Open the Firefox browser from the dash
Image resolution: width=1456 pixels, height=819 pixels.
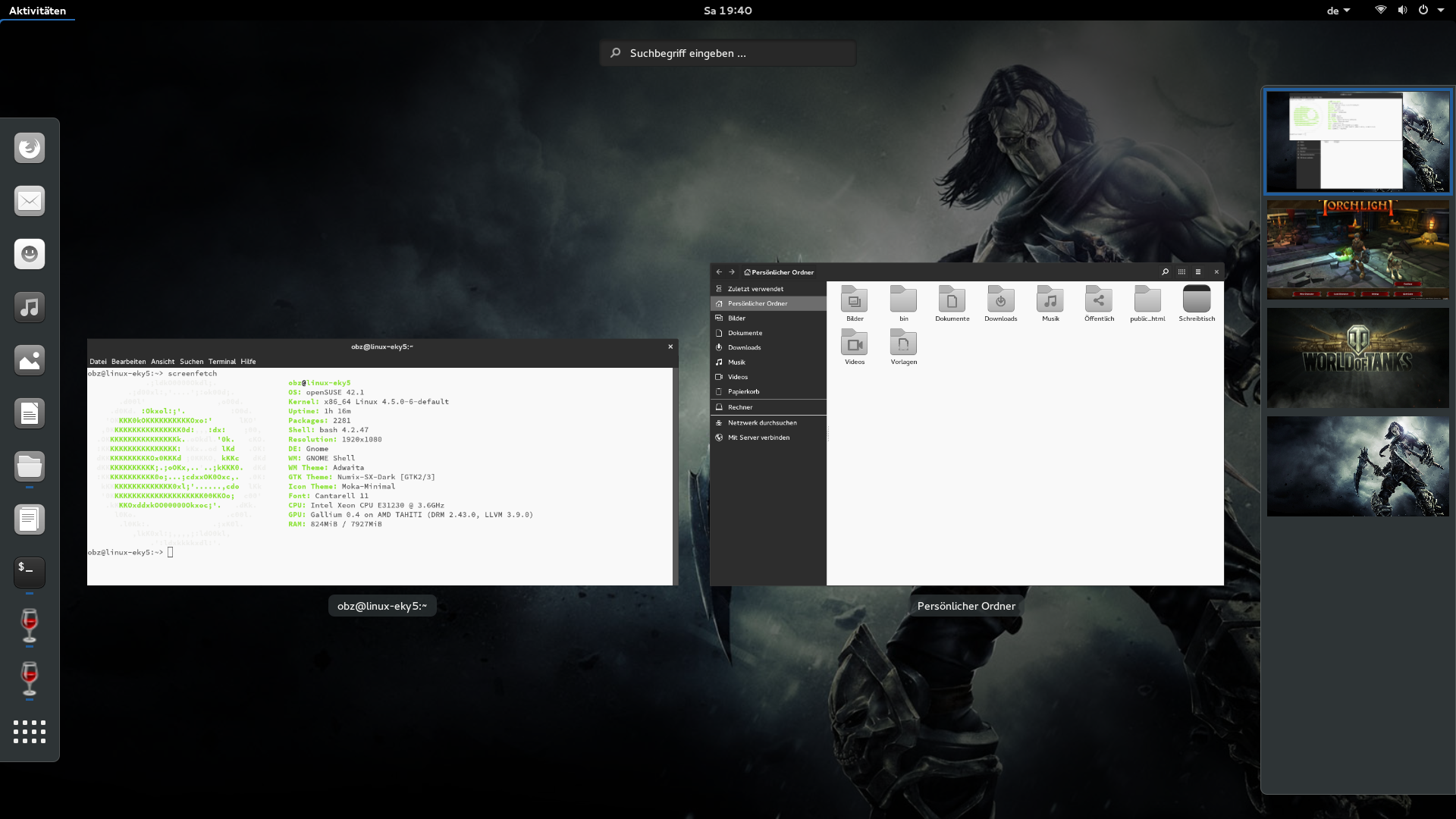30,148
